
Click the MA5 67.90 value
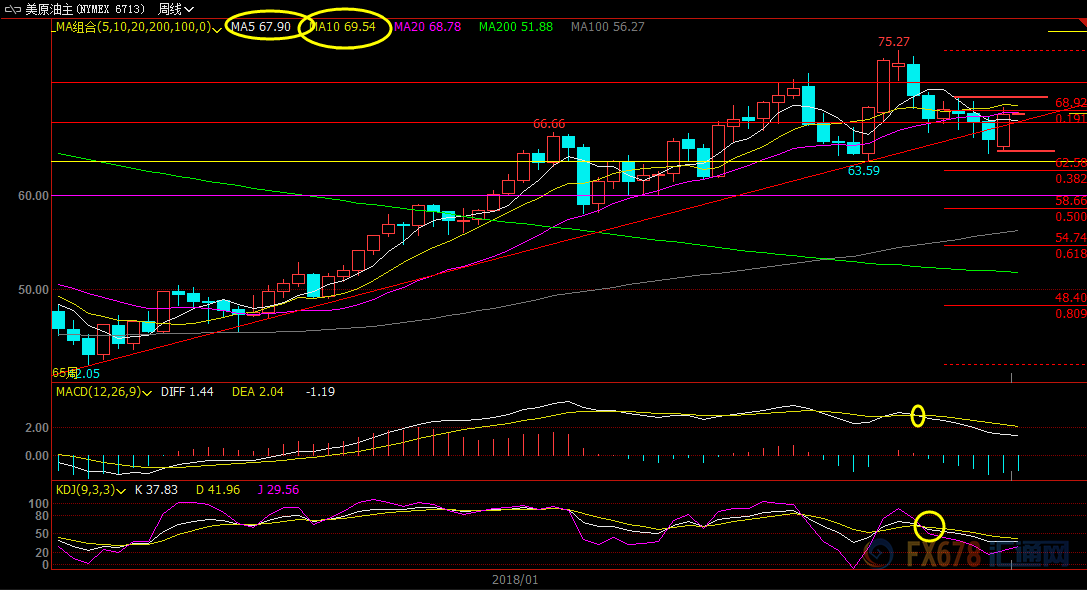click(261, 27)
